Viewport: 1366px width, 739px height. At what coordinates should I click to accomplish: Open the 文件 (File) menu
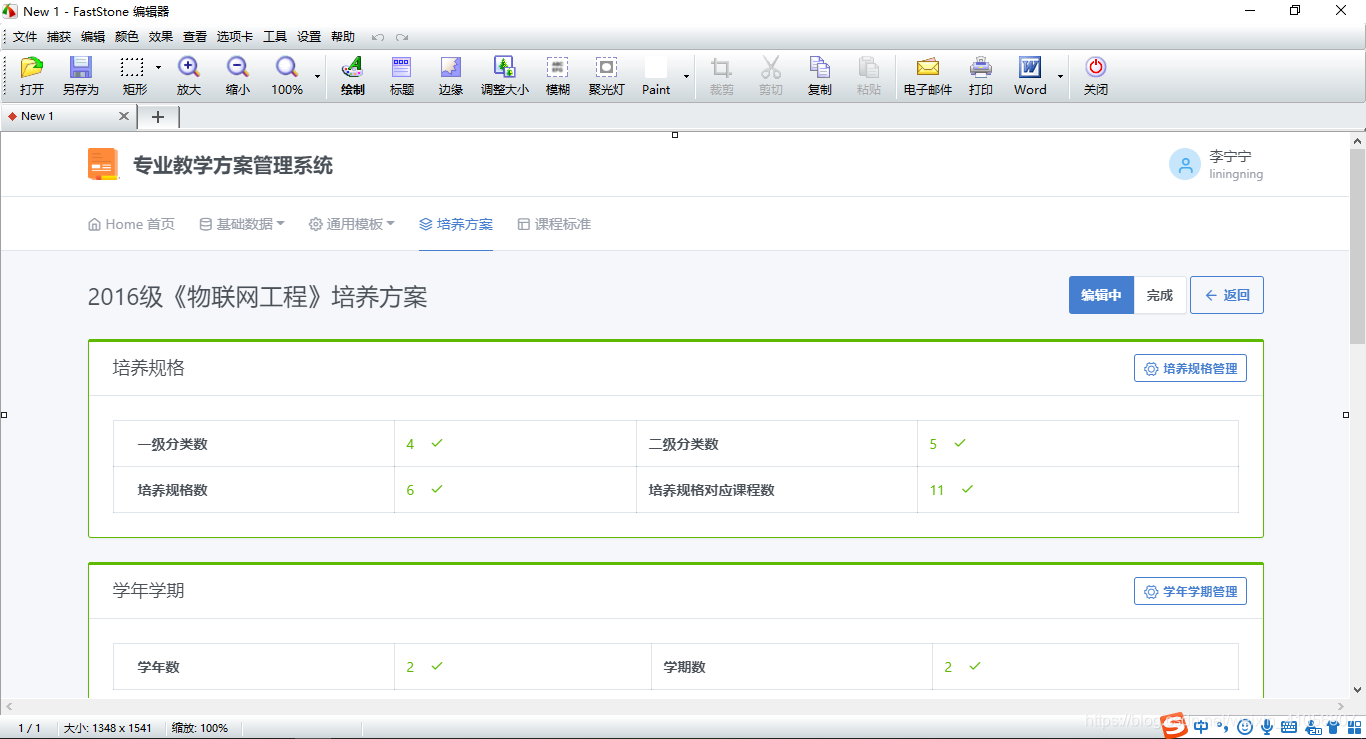coord(25,37)
